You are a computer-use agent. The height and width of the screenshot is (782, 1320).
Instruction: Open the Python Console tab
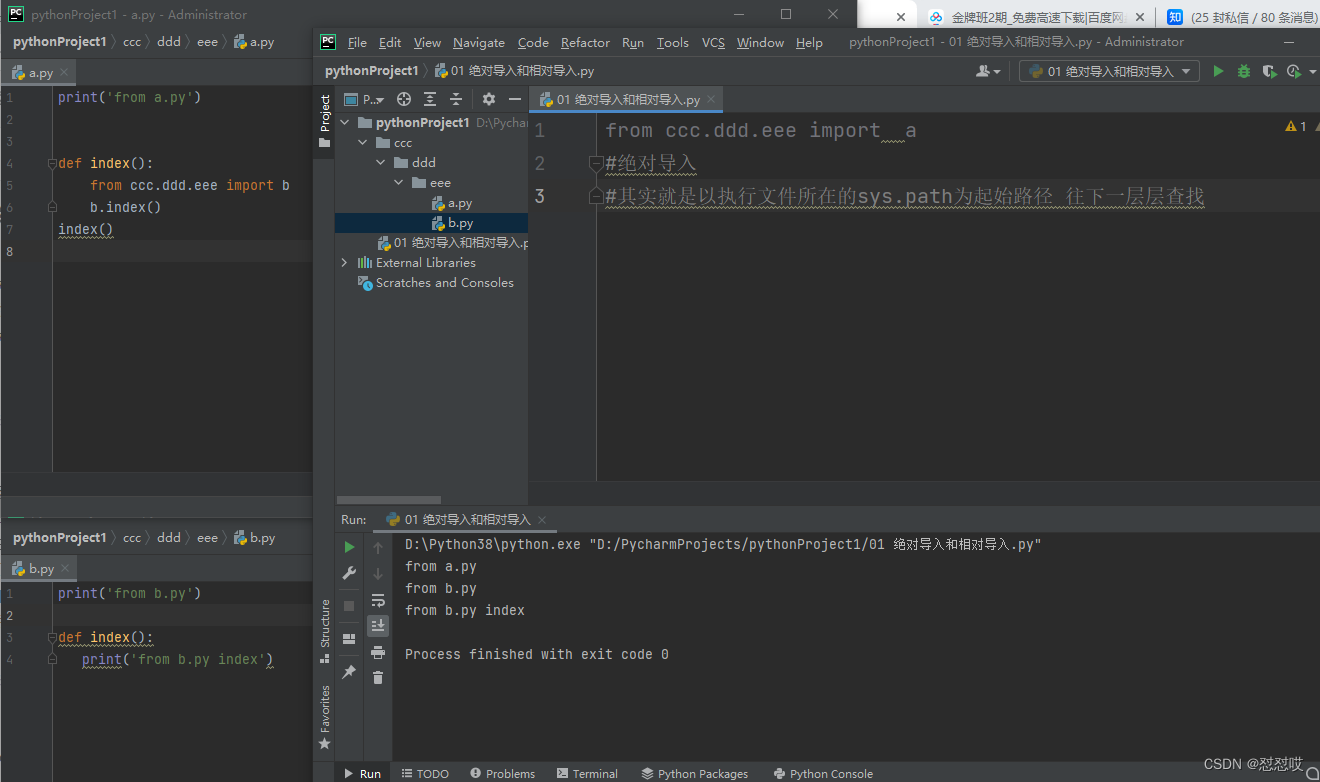(823, 773)
